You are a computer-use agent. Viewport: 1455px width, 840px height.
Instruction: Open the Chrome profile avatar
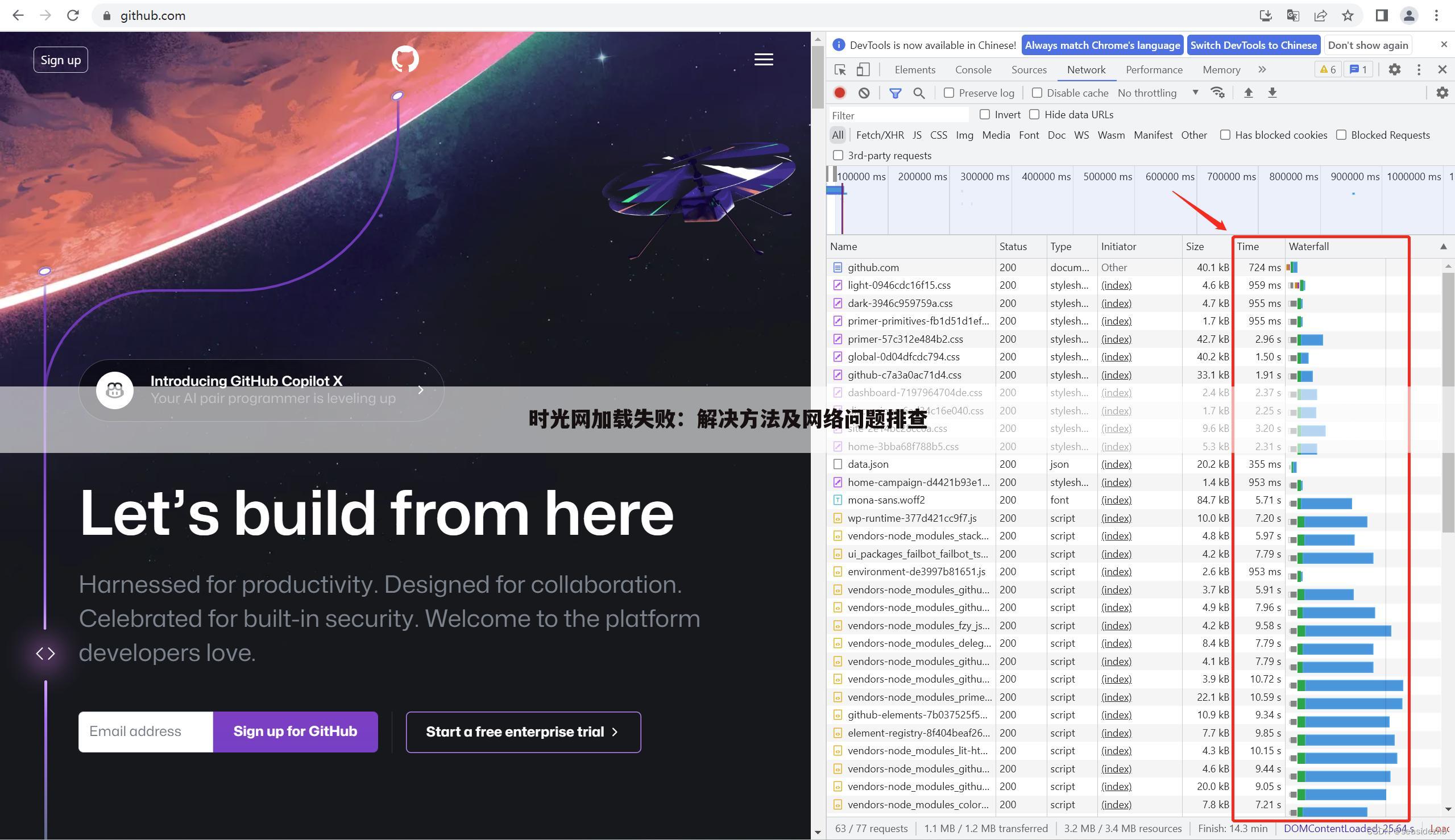(1409, 15)
